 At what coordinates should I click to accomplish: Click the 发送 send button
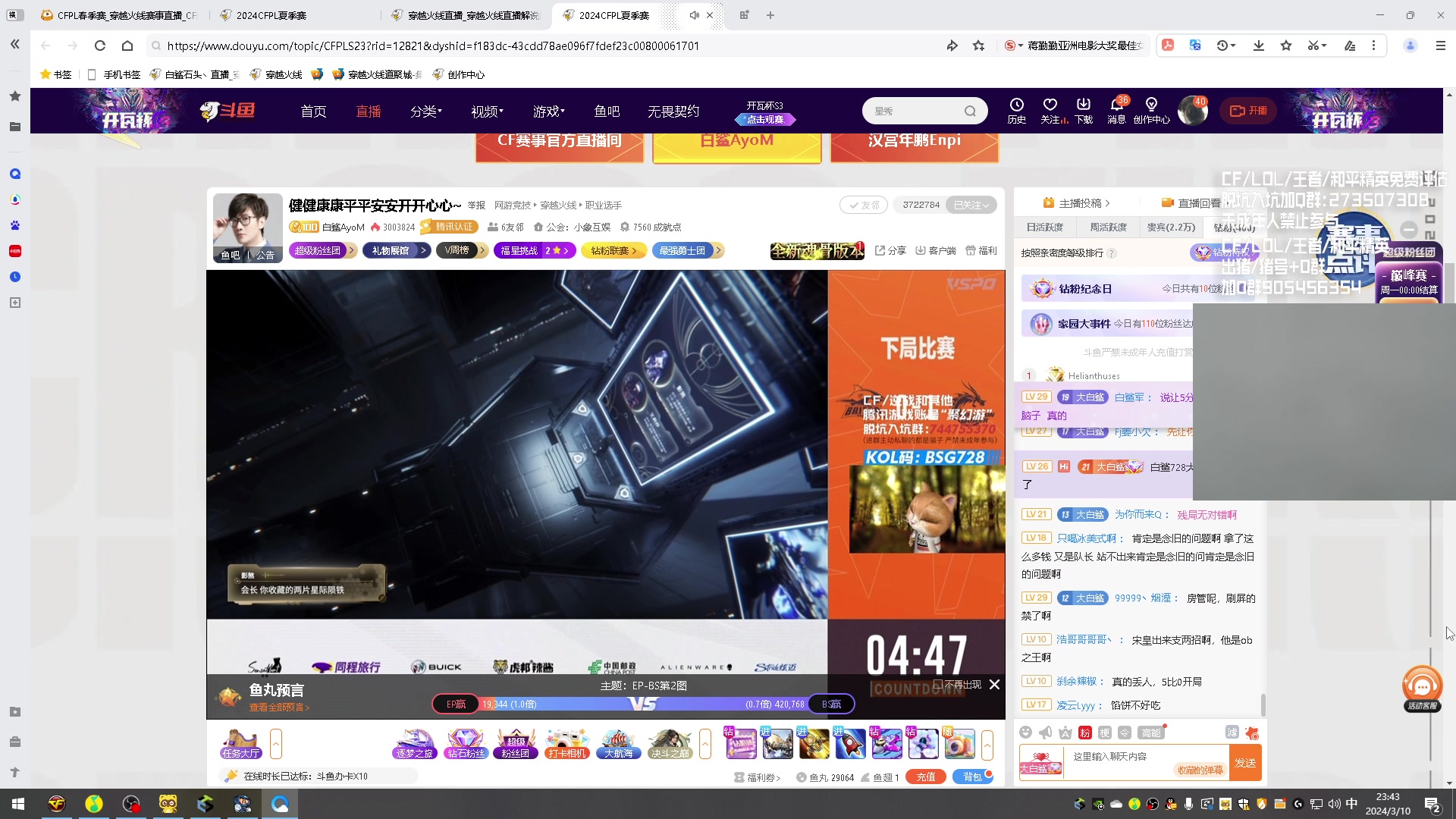[1246, 762]
